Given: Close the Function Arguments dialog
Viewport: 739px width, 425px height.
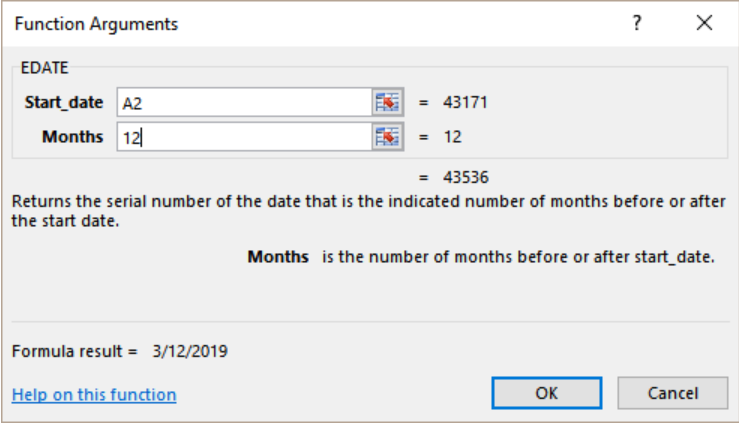Looking at the screenshot, I should tap(704, 23).
